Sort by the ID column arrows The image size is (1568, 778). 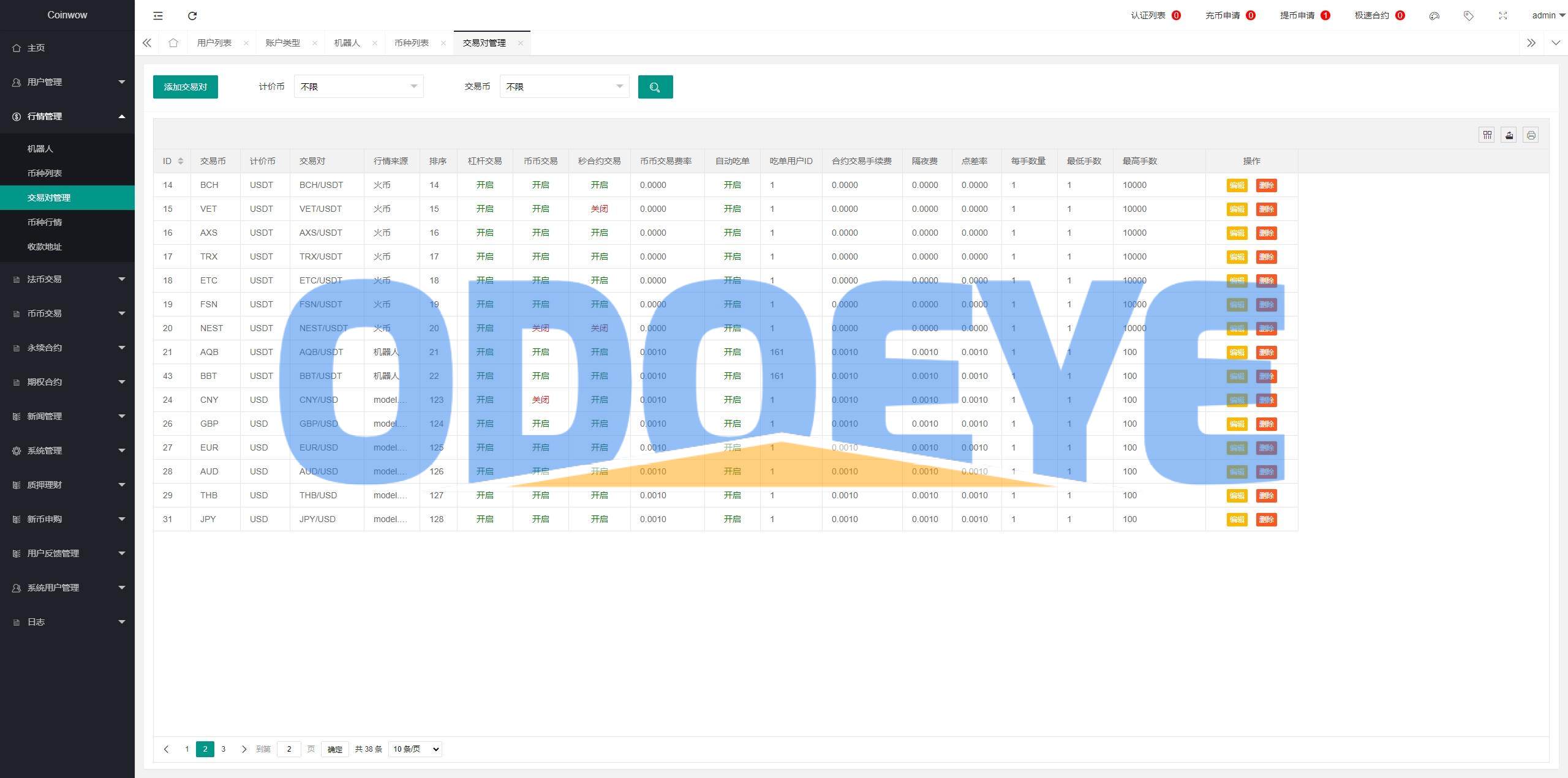[181, 161]
